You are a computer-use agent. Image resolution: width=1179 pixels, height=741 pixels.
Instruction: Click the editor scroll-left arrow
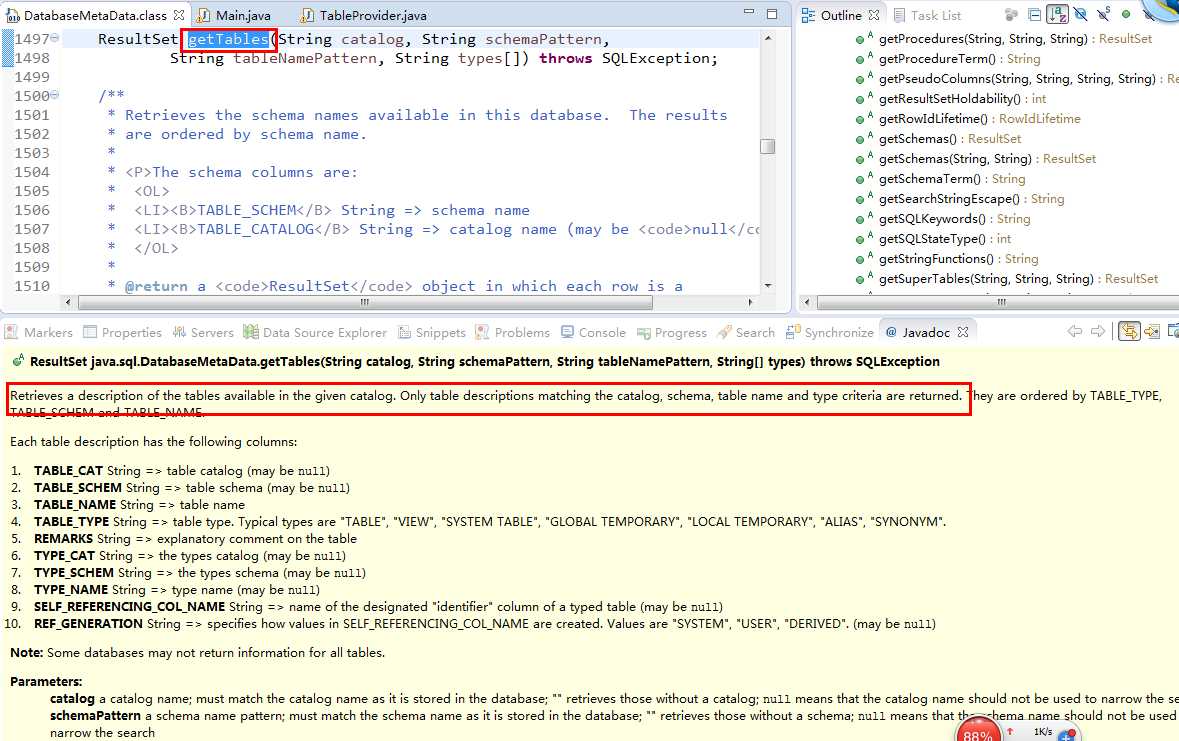coord(68,302)
